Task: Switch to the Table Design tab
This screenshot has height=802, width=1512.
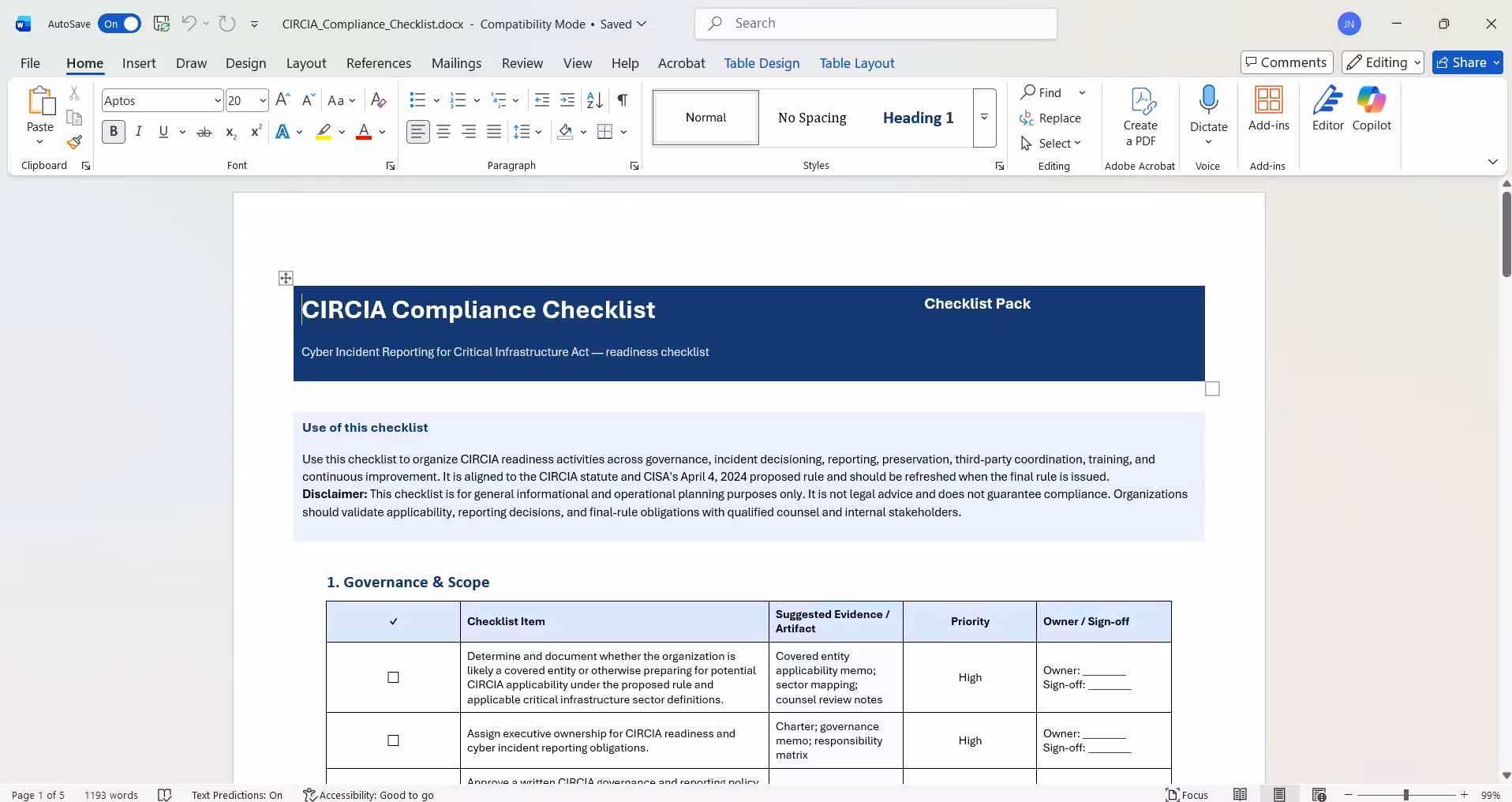Action: click(x=762, y=63)
